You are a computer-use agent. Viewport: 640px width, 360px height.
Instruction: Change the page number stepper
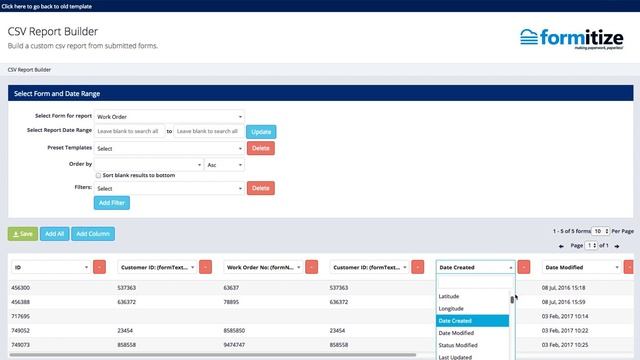(591, 246)
